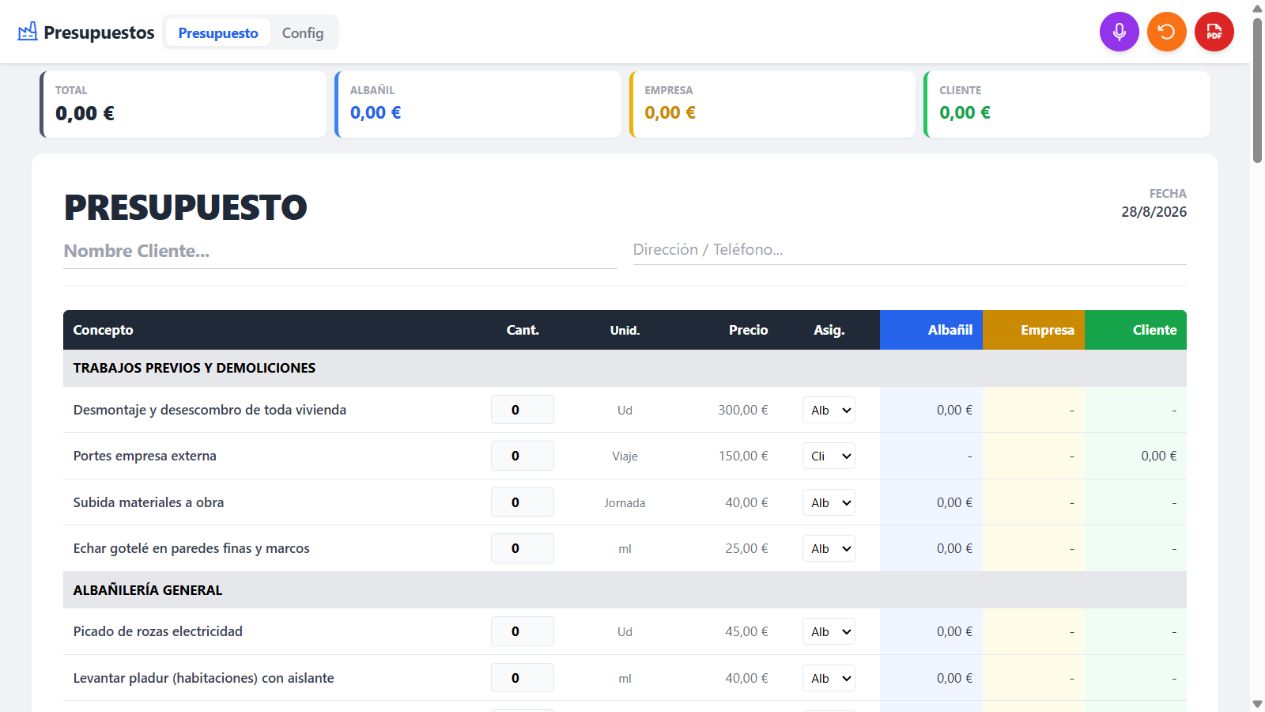Focus the Nombre Cliente input field

[340, 251]
